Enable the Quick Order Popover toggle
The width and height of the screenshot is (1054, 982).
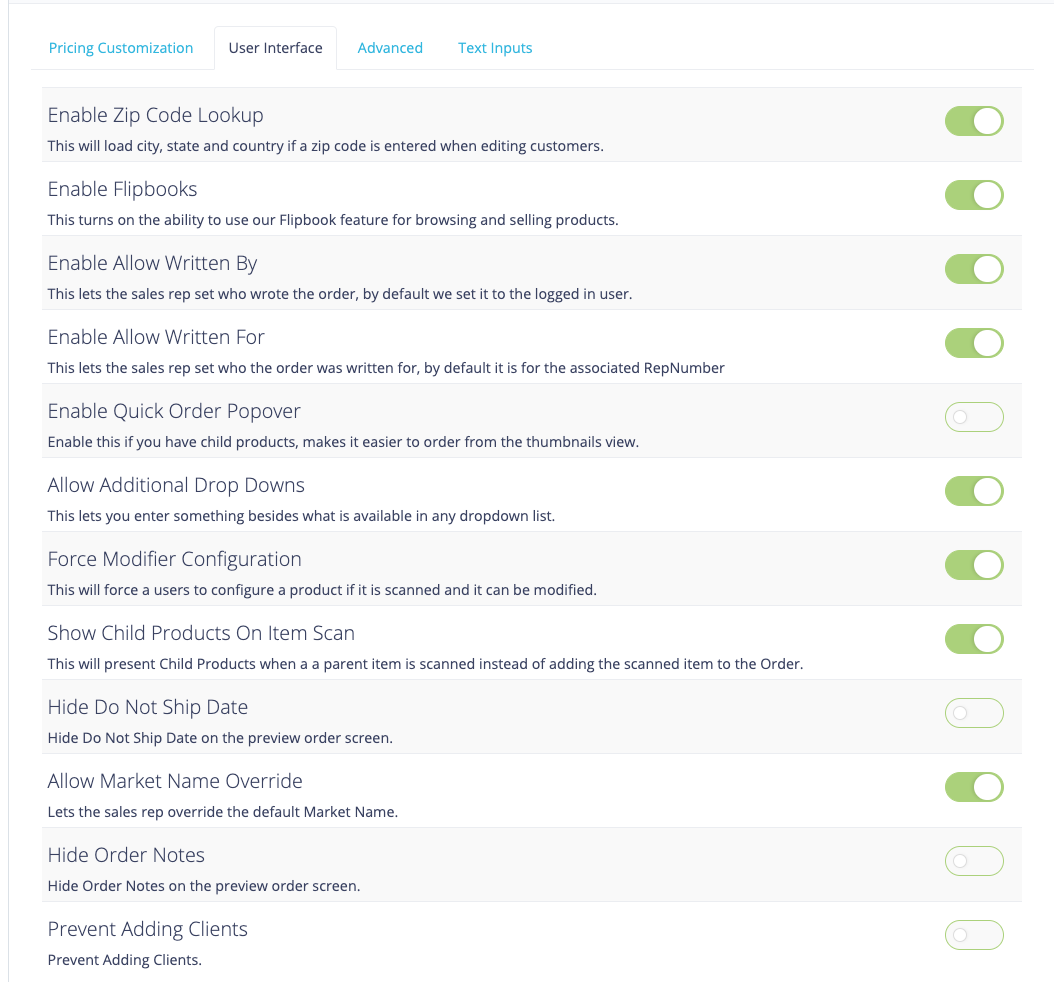[974, 417]
